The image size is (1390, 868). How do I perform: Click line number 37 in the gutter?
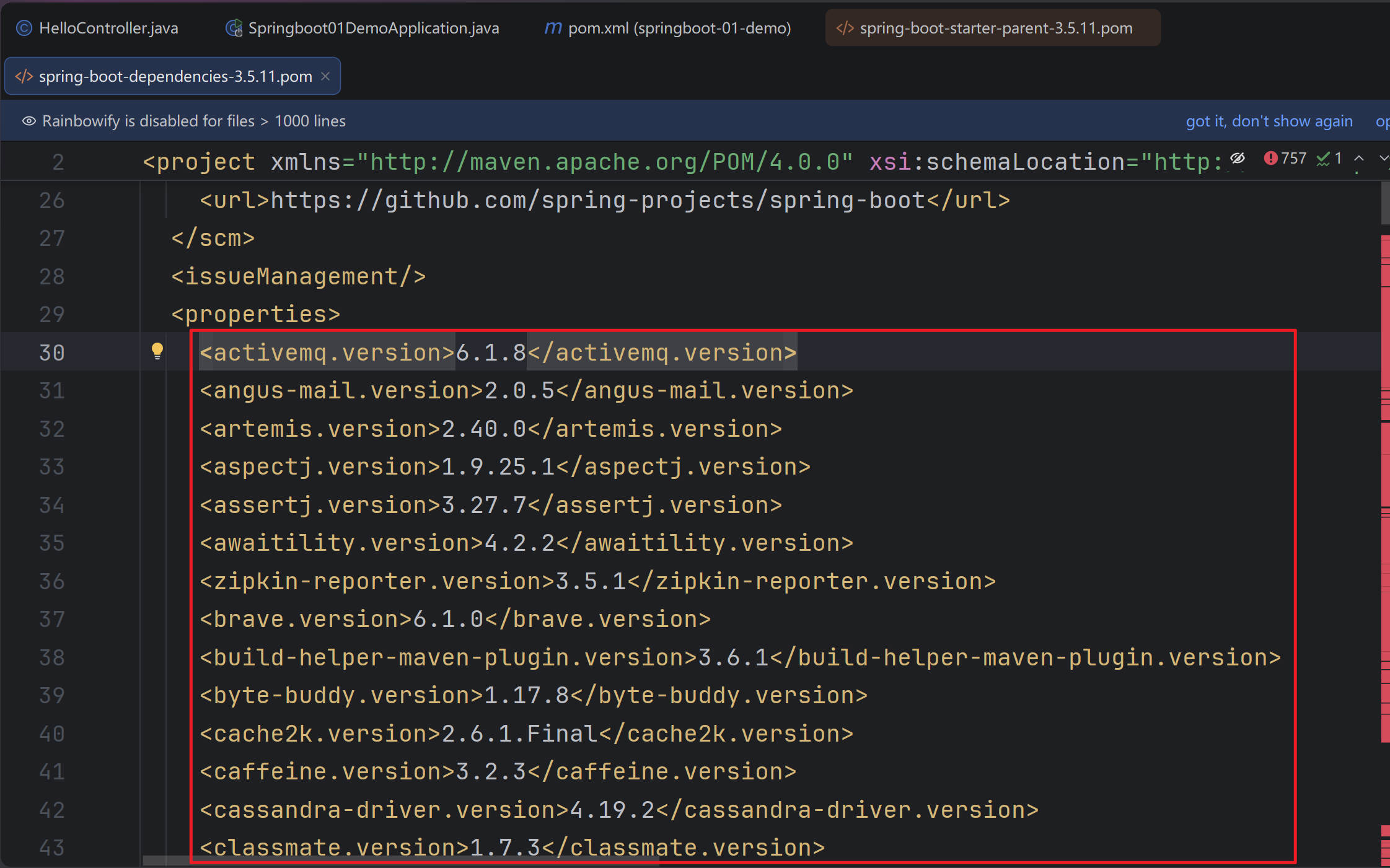(52, 619)
